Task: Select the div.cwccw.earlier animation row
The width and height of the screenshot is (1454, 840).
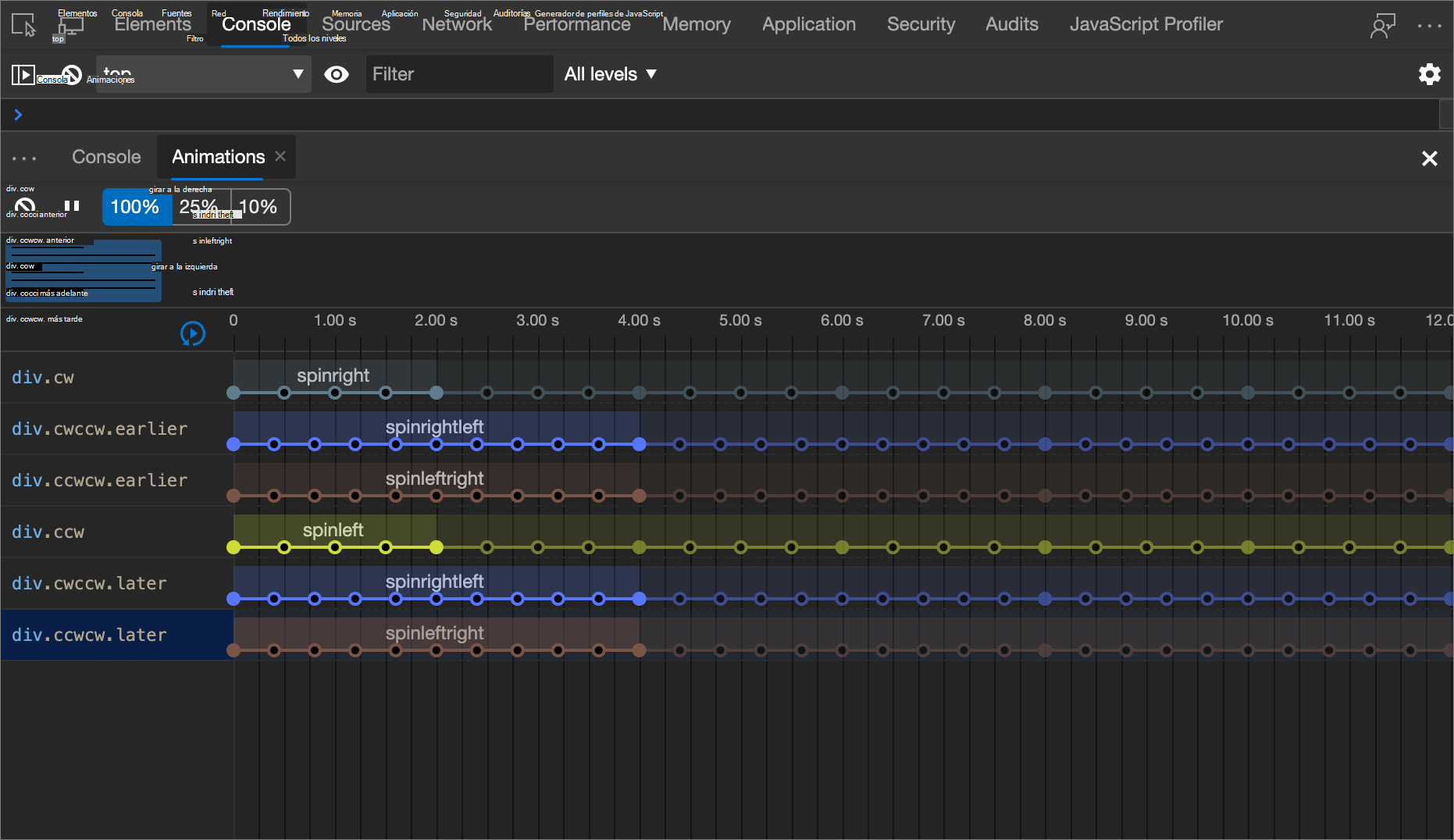Action: (99, 429)
